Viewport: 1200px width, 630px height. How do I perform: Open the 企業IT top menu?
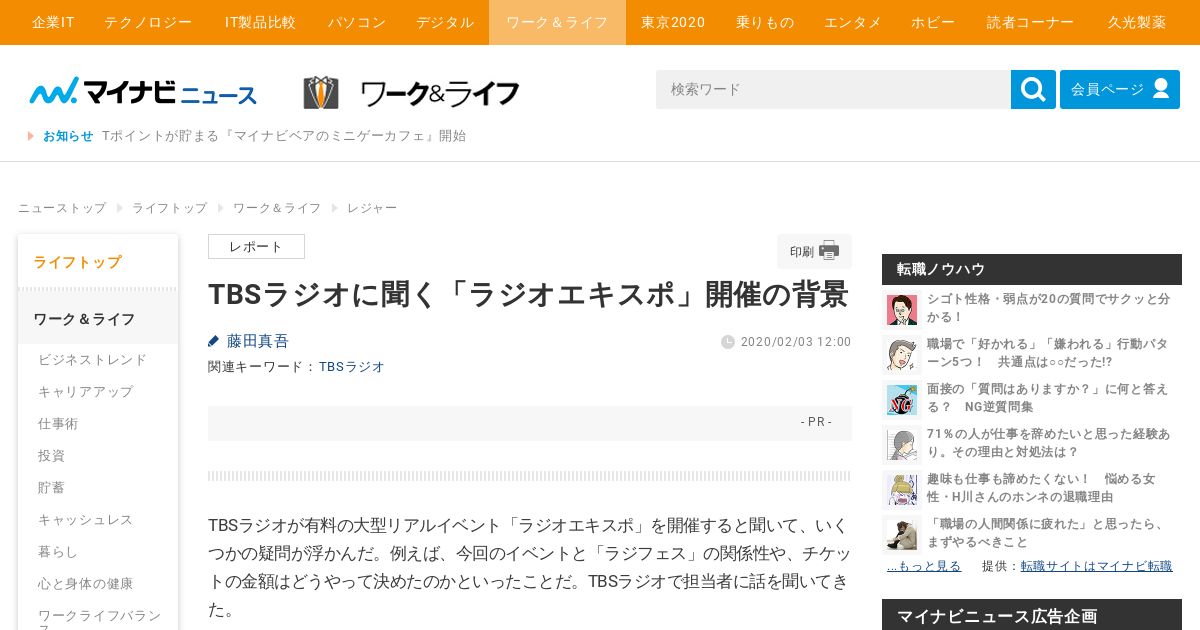(53, 22)
